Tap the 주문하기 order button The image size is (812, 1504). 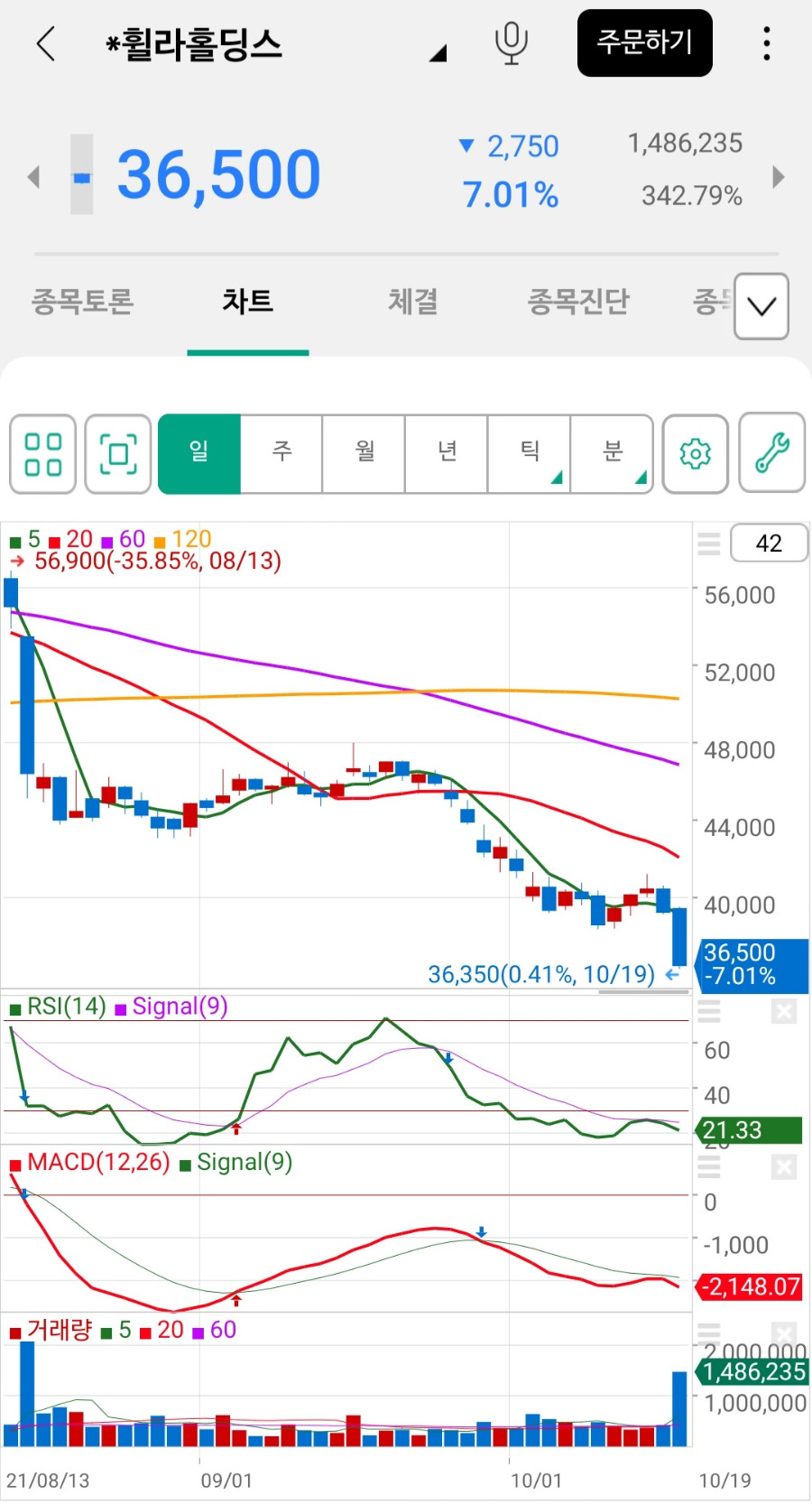tap(645, 42)
